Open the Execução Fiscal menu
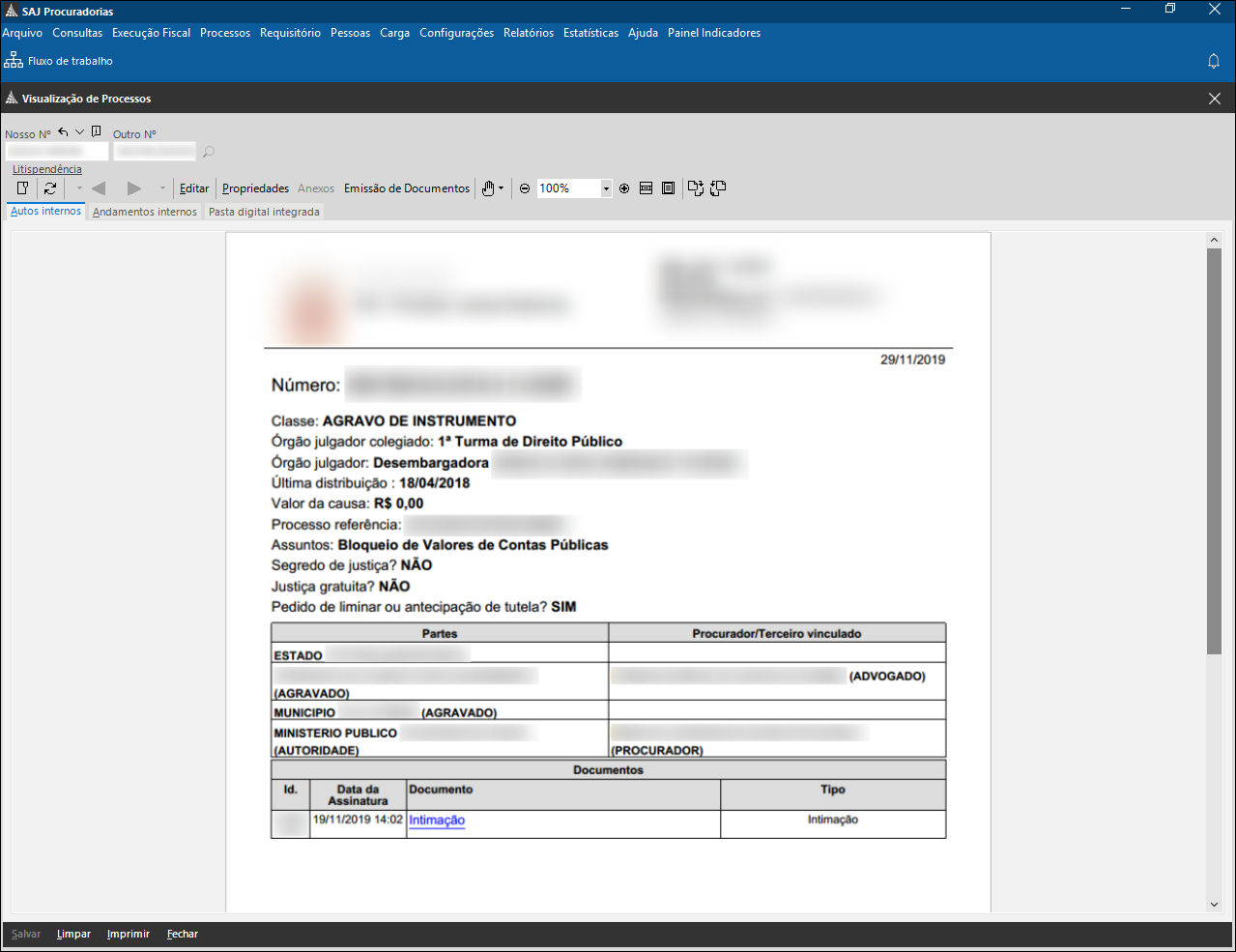1236x952 pixels. (x=151, y=33)
